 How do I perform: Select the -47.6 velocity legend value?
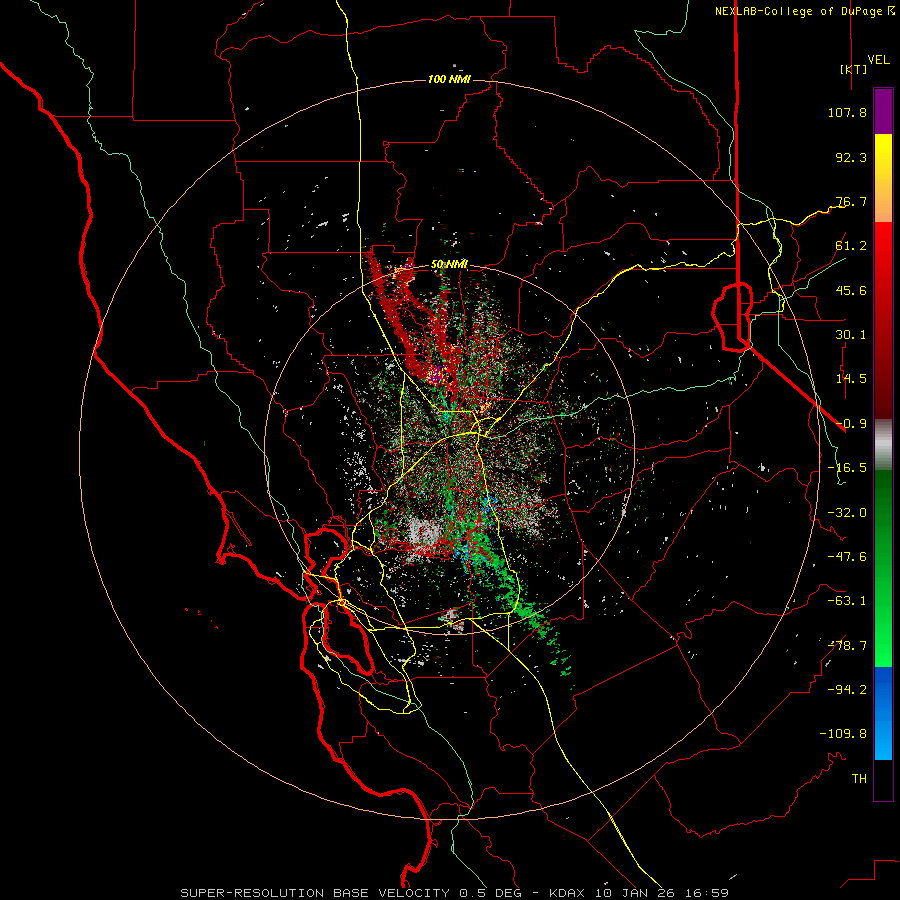click(847, 557)
